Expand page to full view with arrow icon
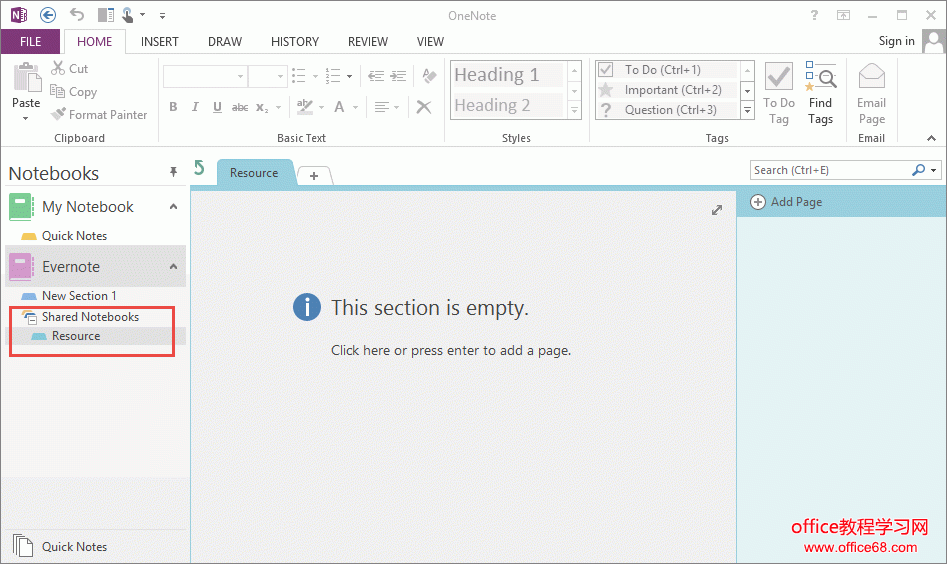 [716, 210]
